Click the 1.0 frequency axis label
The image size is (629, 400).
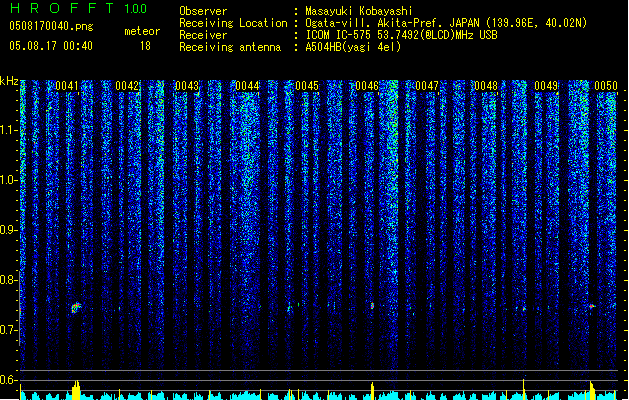[8, 180]
